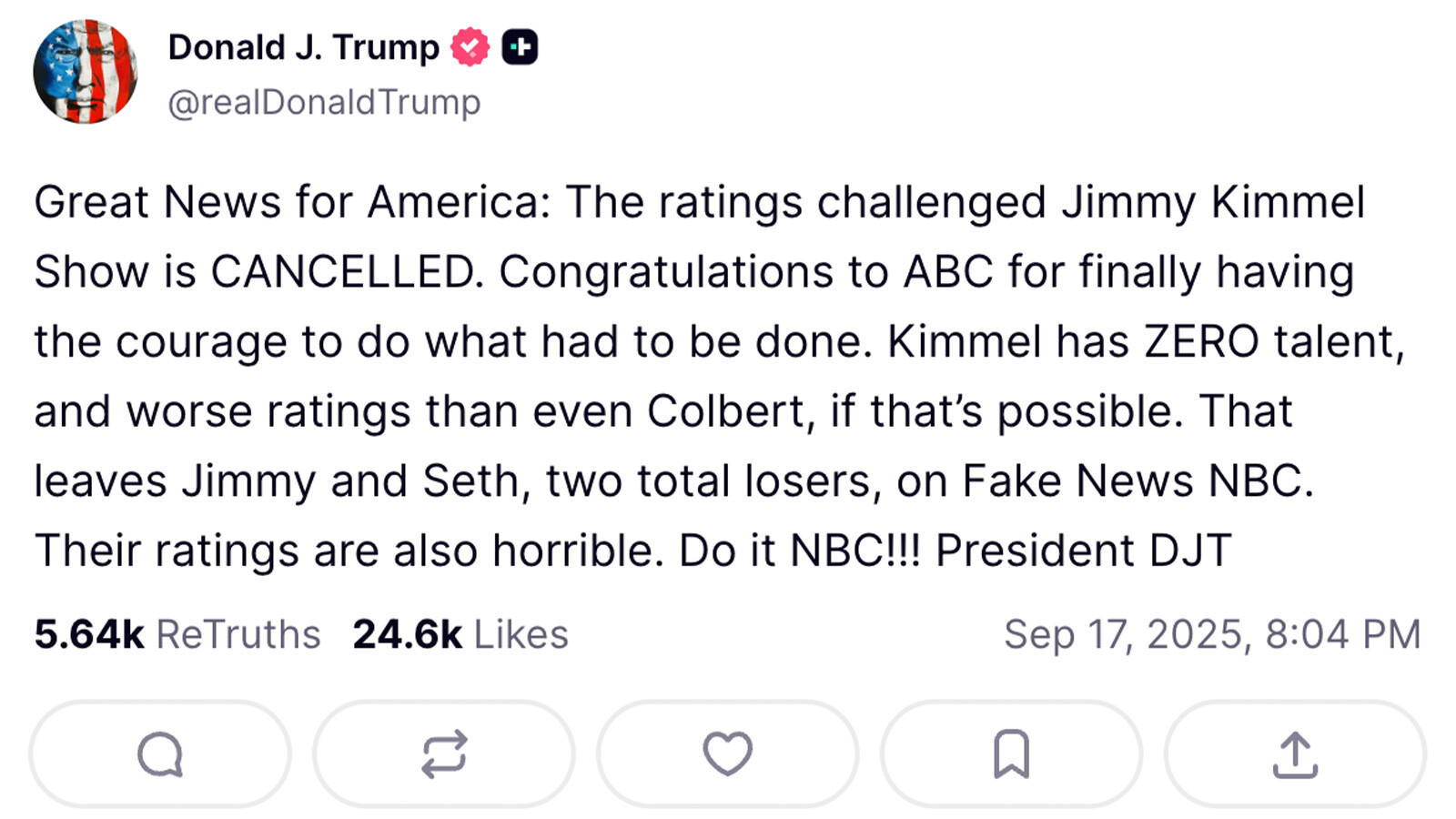Click the word ZERO in the post

[x=1201, y=342]
